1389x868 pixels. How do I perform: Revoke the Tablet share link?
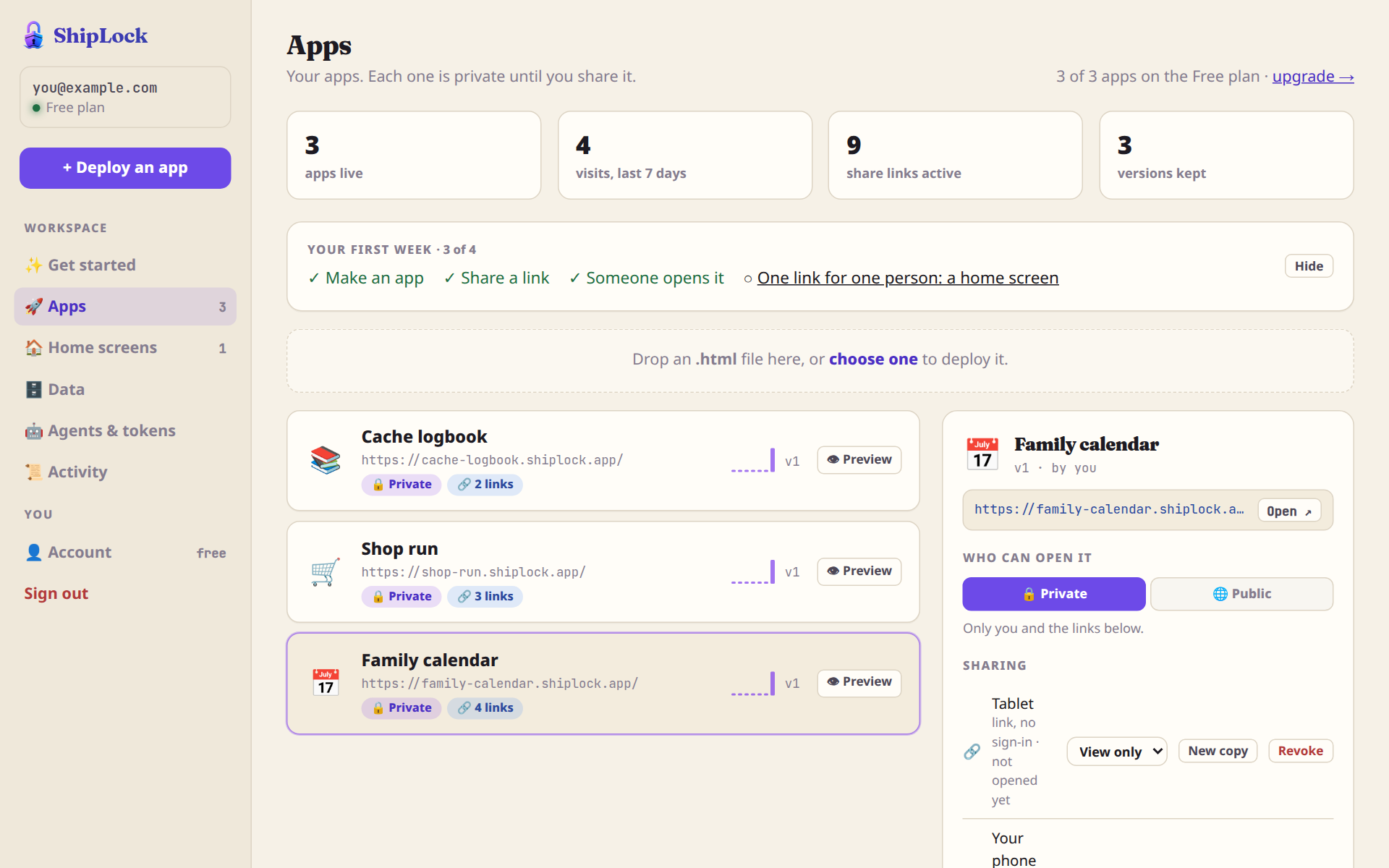pos(1300,752)
